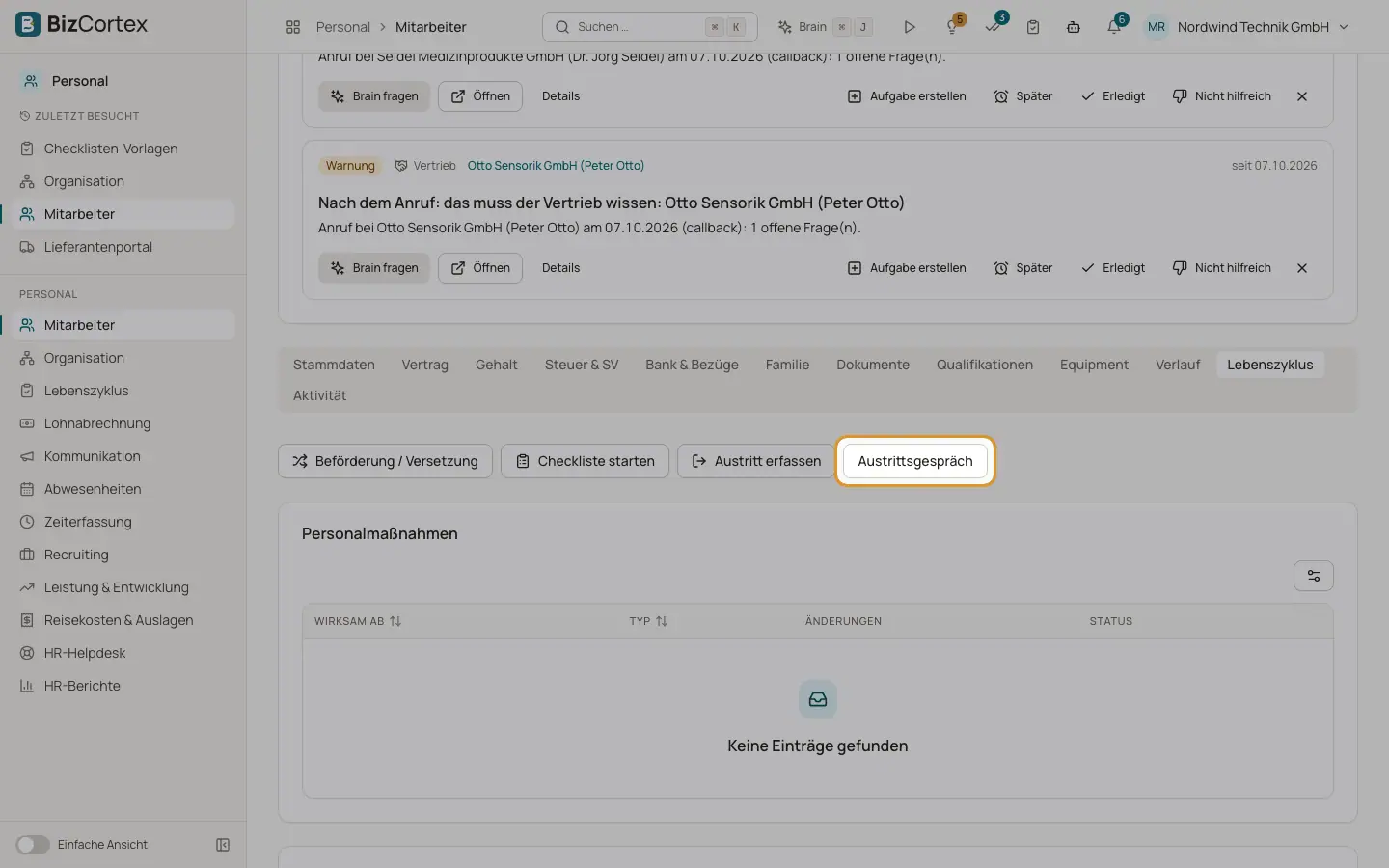The height and width of the screenshot is (868, 1389).
Task: Mark the Otto Sensorik card as Erledigt
Action: (x=1113, y=268)
